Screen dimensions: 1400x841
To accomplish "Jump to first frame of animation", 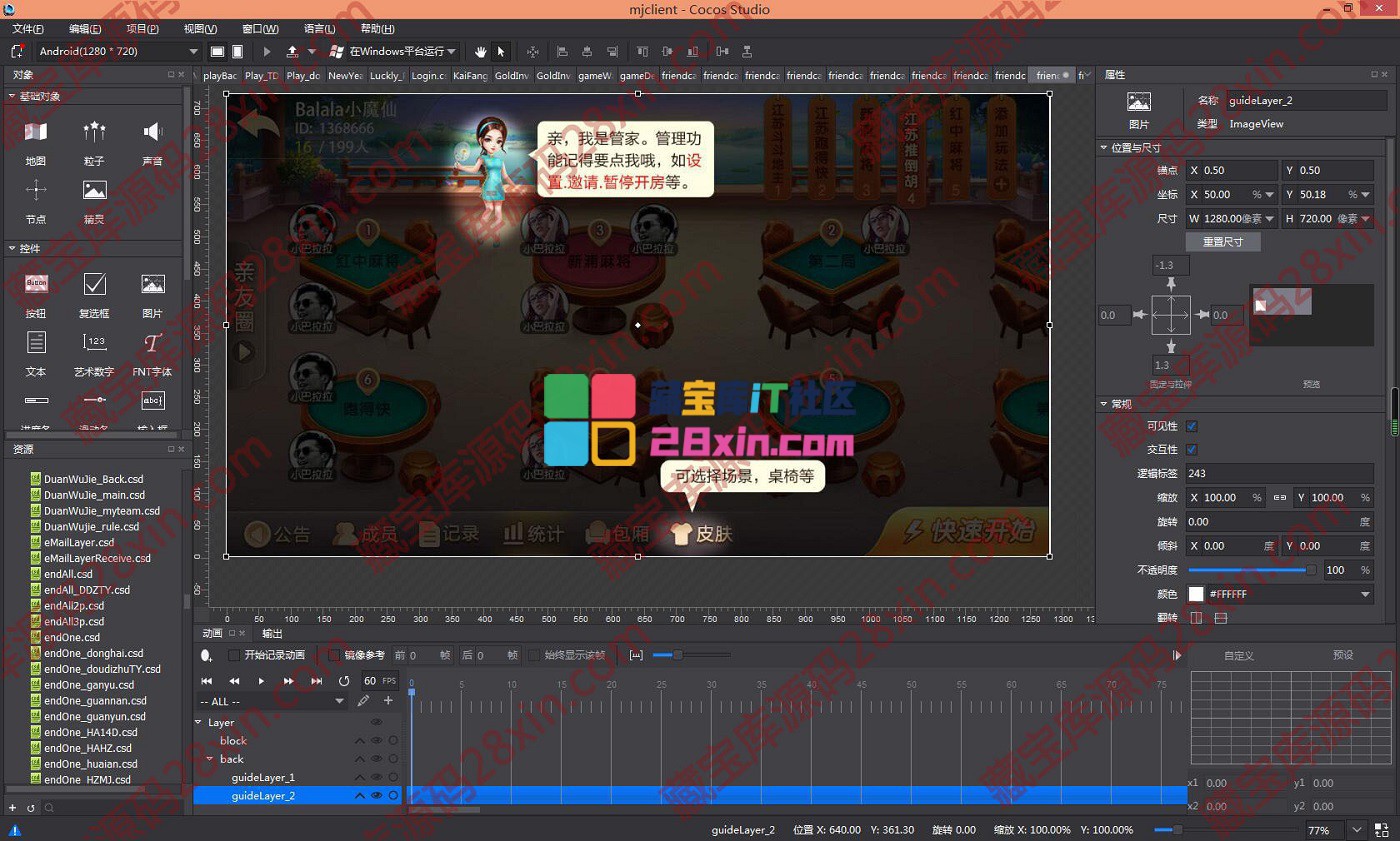I will pos(207,681).
